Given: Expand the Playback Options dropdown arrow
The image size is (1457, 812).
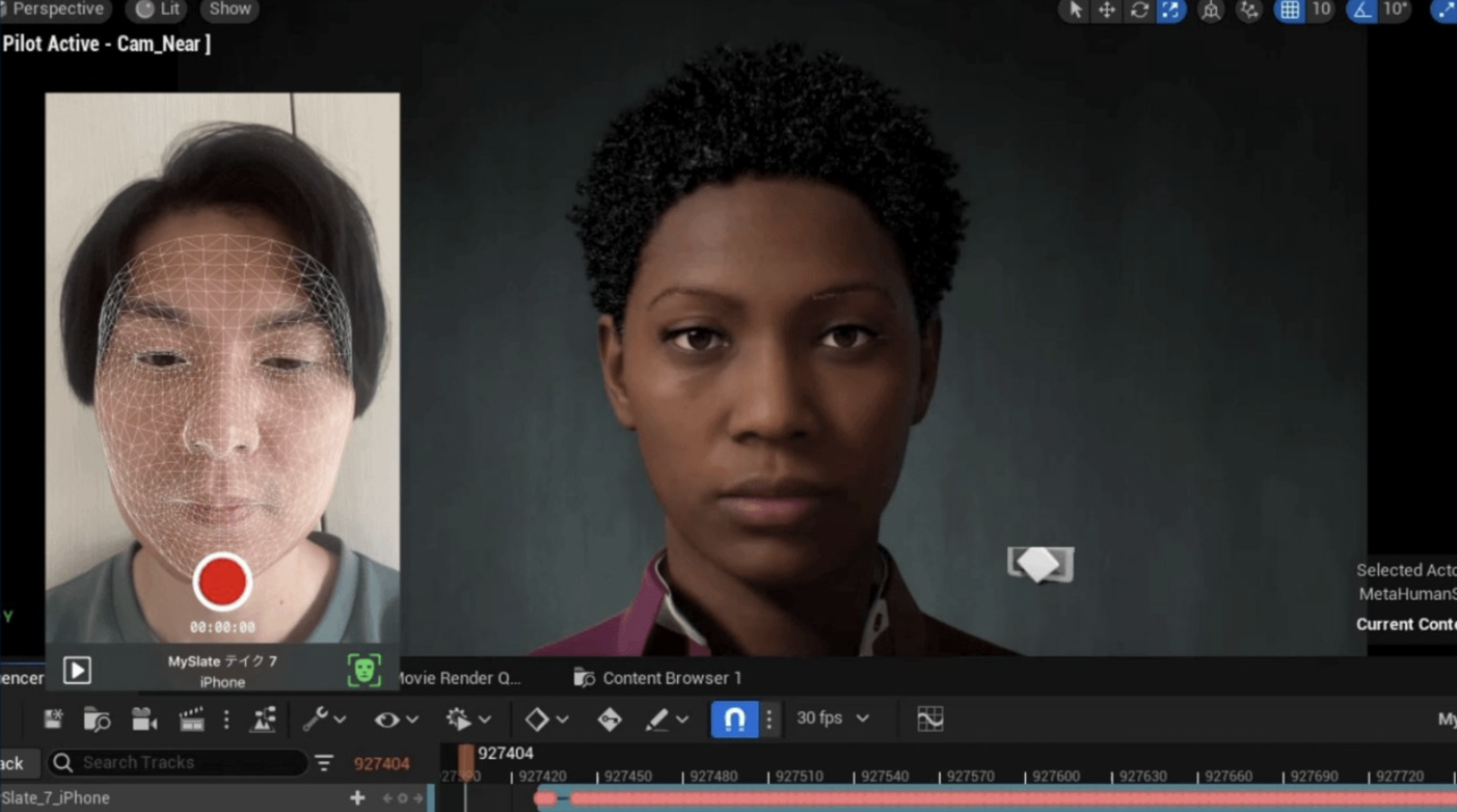Looking at the screenshot, I should point(485,719).
